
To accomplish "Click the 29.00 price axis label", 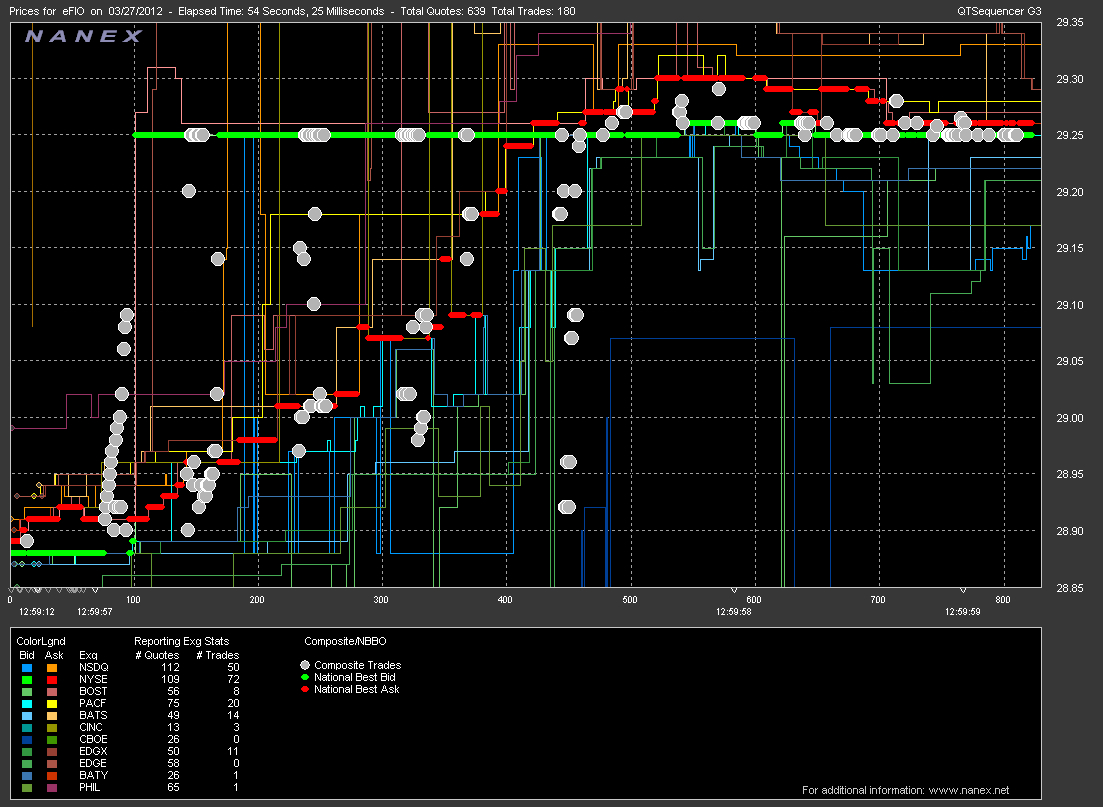I will [x=1069, y=418].
